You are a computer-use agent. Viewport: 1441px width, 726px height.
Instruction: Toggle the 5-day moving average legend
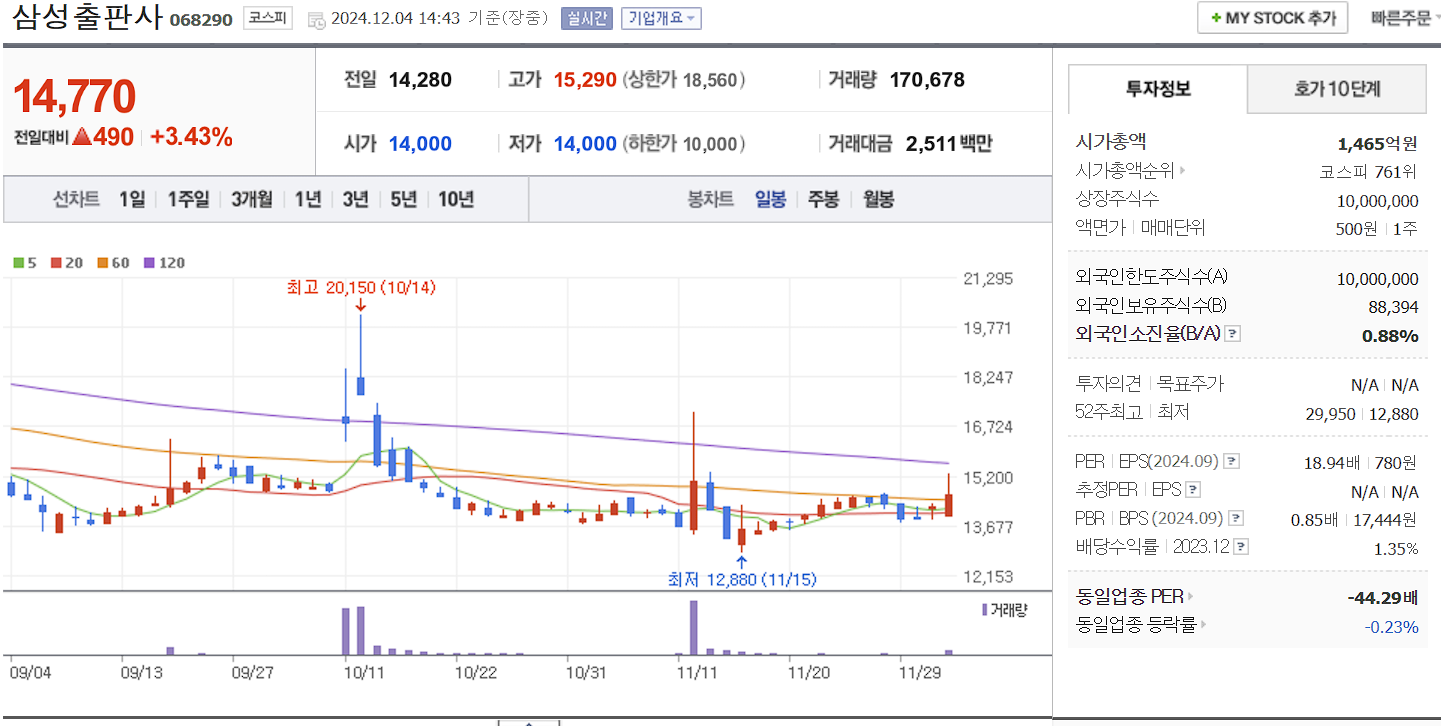tap(24, 262)
